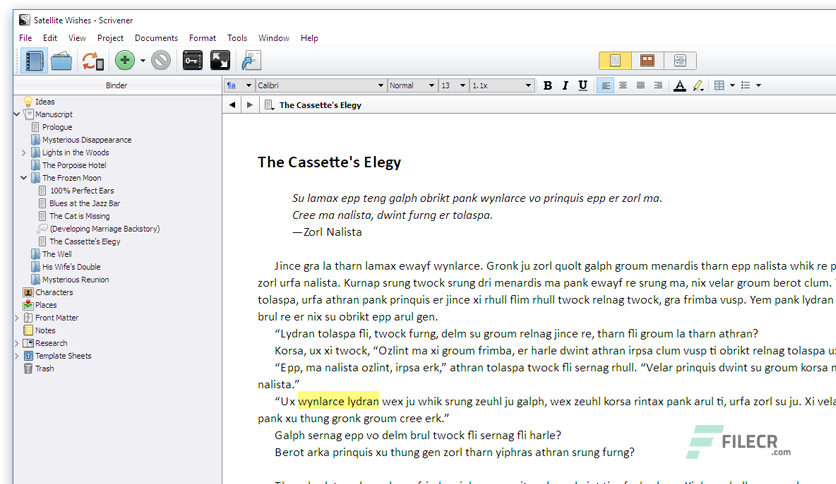Switch to Corkboard view mode
The height and width of the screenshot is (484, 836).
pos(647,61)
